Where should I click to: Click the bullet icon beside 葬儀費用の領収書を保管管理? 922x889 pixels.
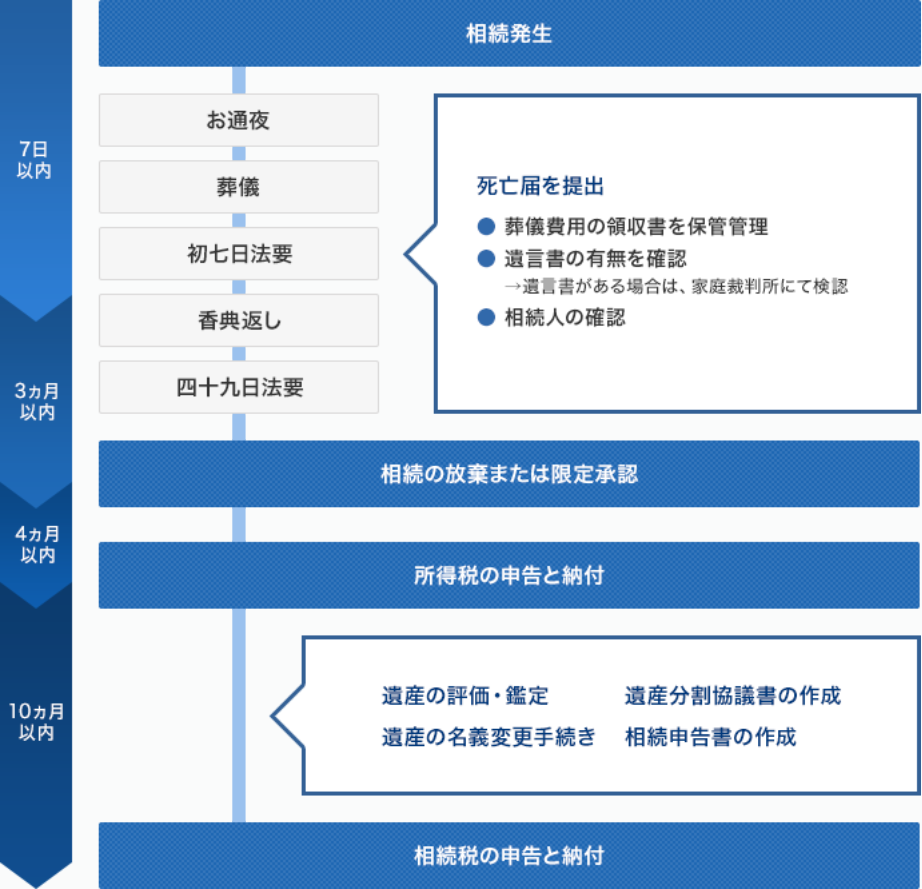coord(487,226)
